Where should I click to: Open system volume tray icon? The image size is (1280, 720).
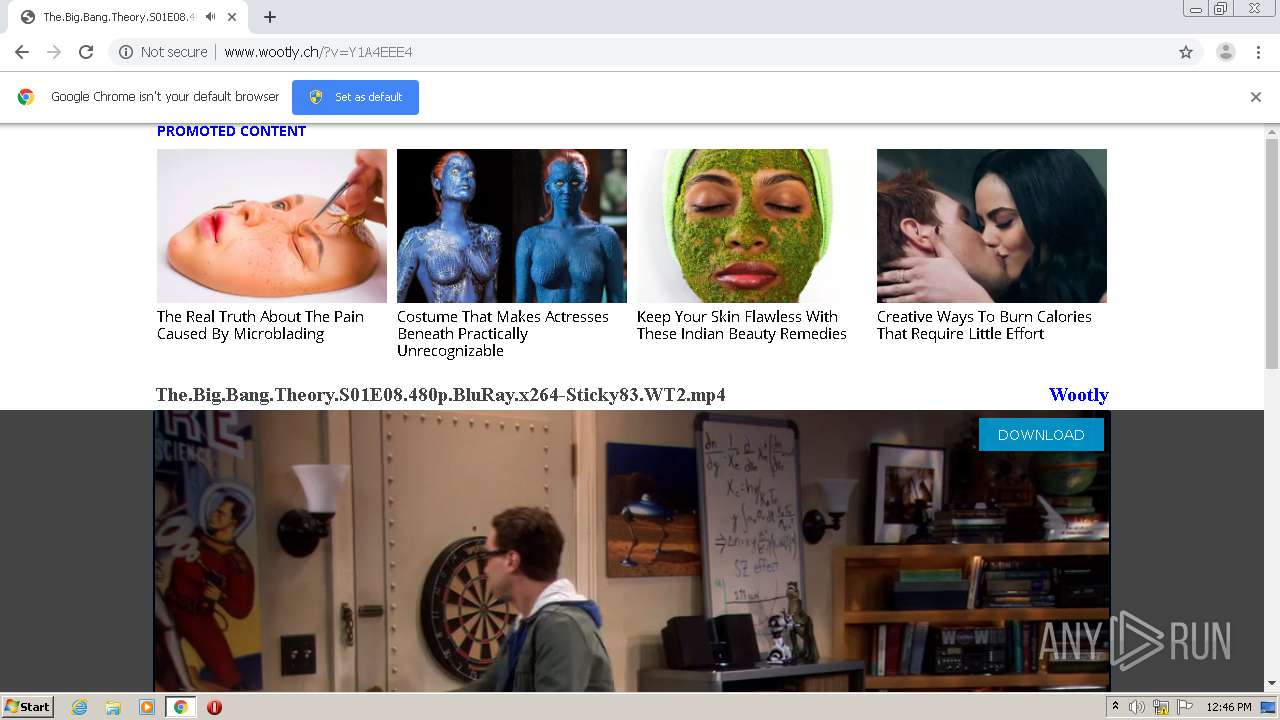point(1137,707)
